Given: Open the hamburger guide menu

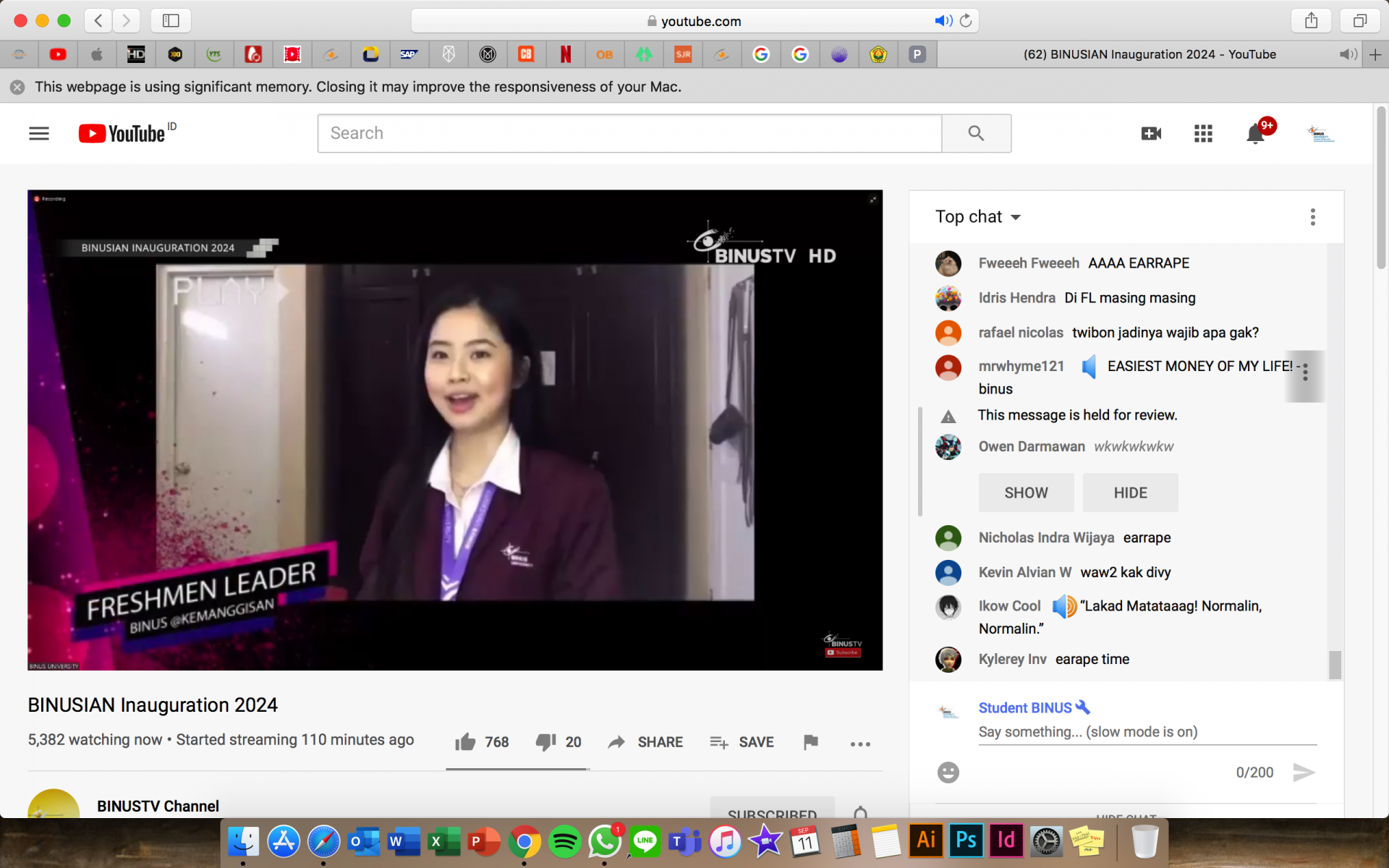Looking at the screenshot, I should pos(39,133).
